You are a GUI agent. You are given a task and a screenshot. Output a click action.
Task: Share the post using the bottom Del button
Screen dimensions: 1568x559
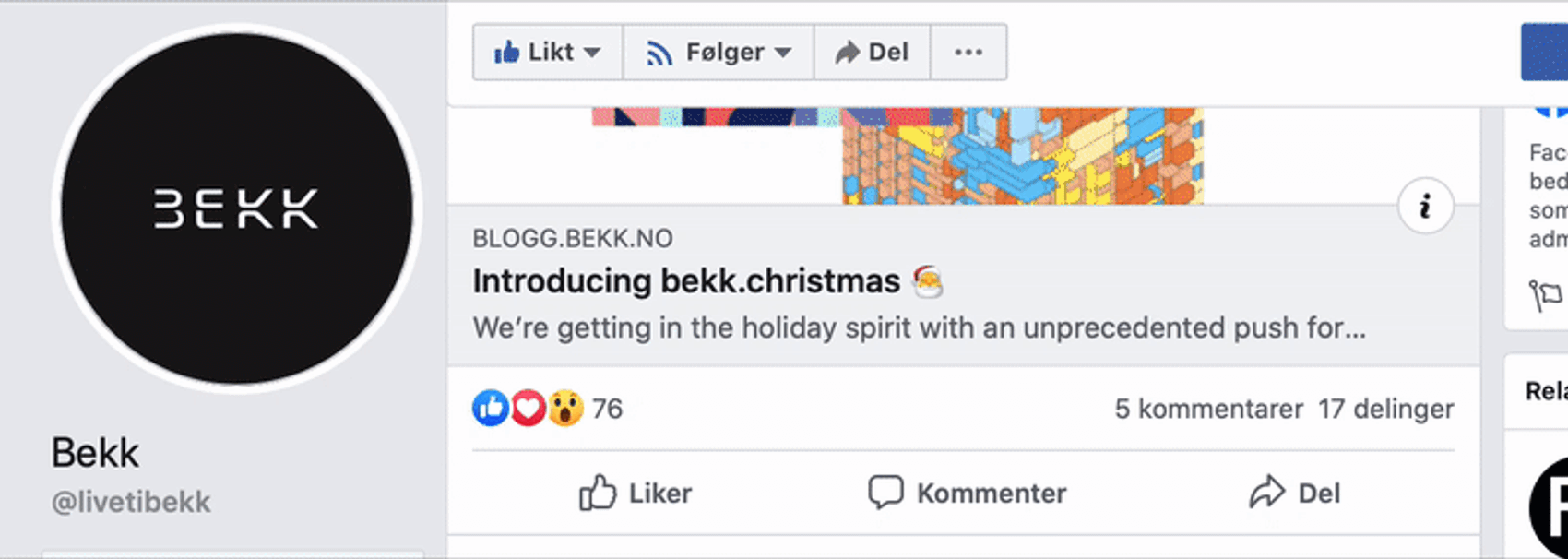click(x=1294, y=493)
